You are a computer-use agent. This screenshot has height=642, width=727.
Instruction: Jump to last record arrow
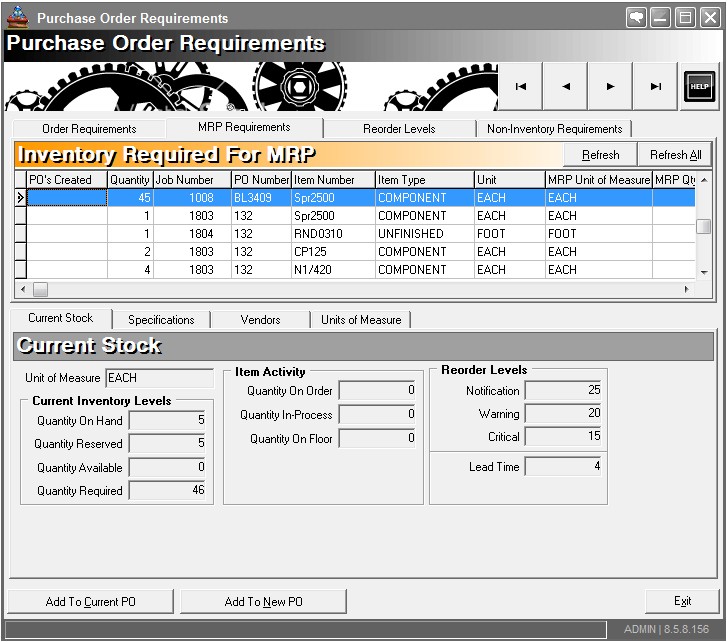coord(656,87)
